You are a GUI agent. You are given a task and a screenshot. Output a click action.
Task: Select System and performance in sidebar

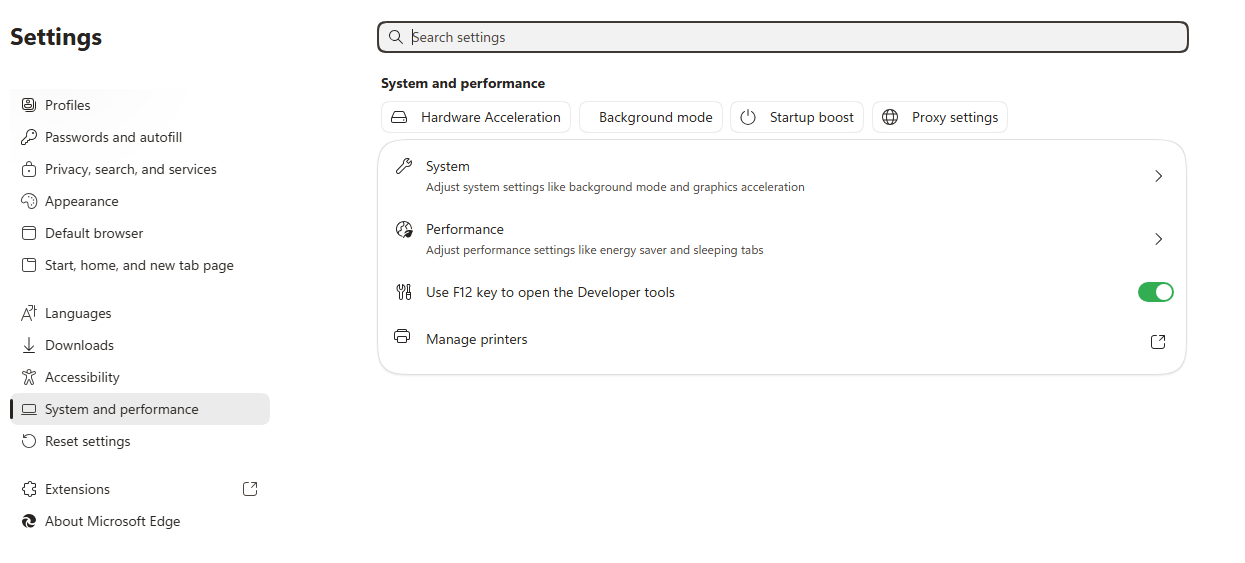tap(140, 409)
